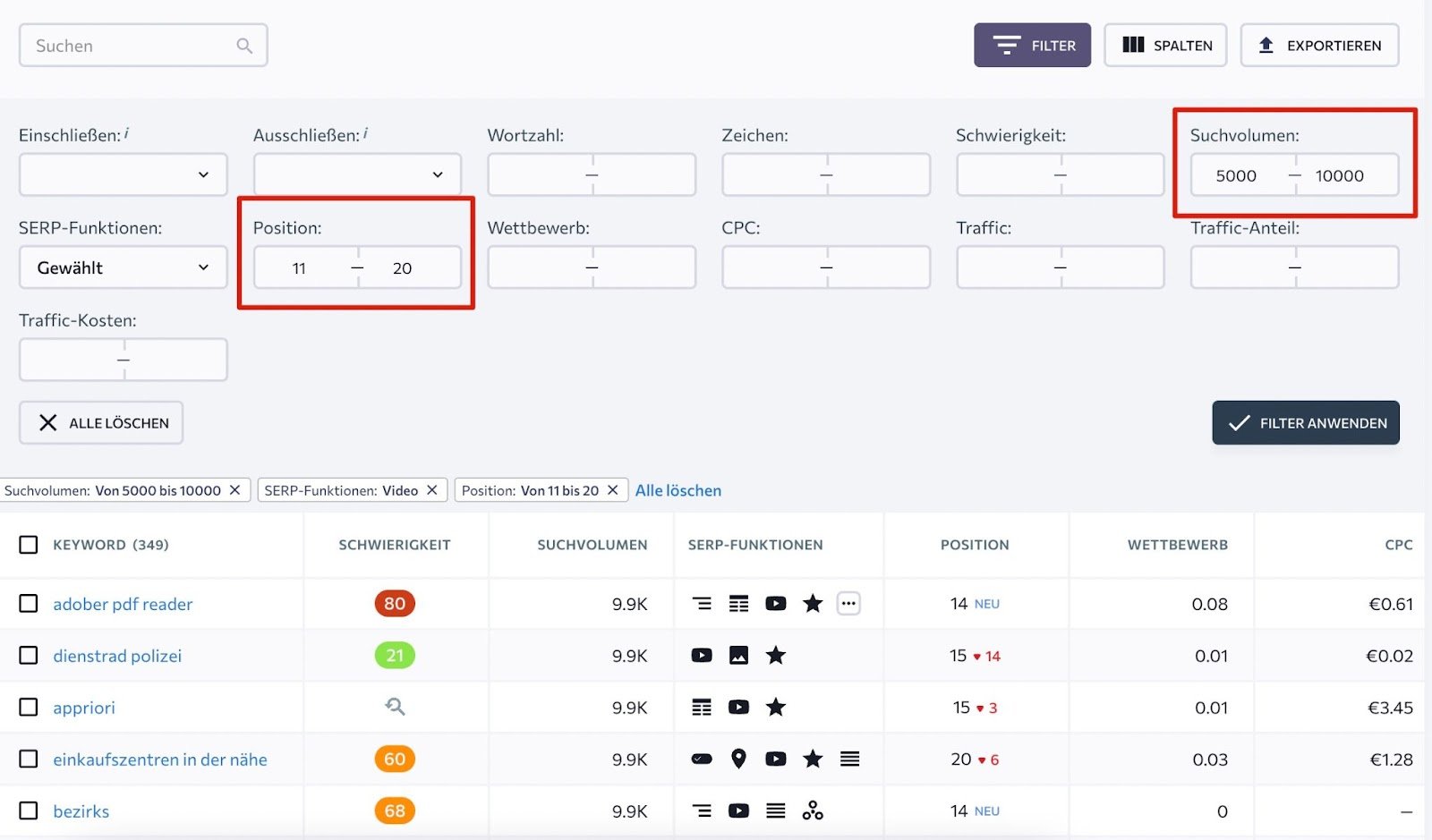Click video icon in adober row
This screenshot has height=840, width=1432.
point(776,604)
